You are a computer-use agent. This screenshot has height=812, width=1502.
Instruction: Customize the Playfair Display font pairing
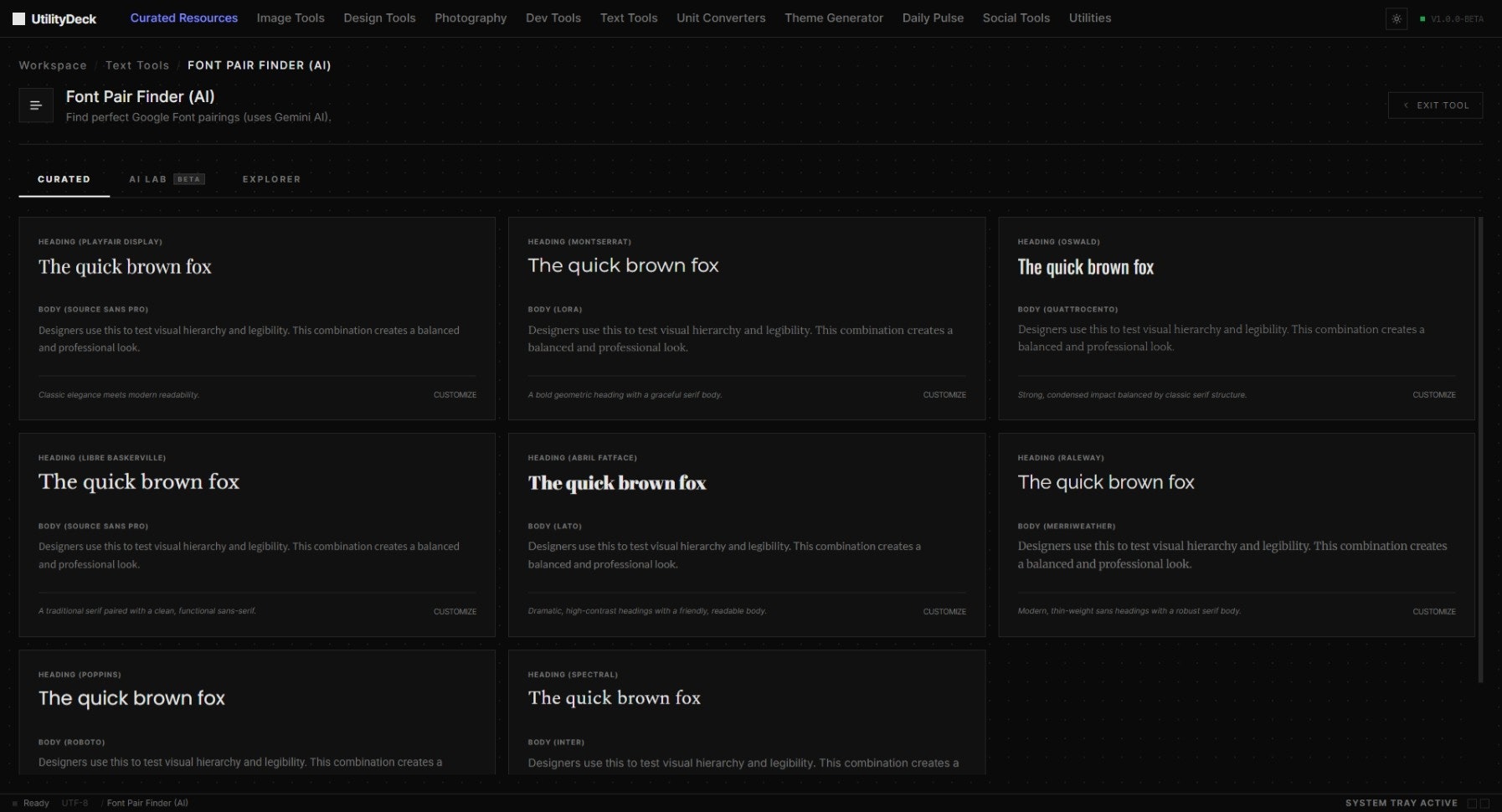tap(455, 394)
